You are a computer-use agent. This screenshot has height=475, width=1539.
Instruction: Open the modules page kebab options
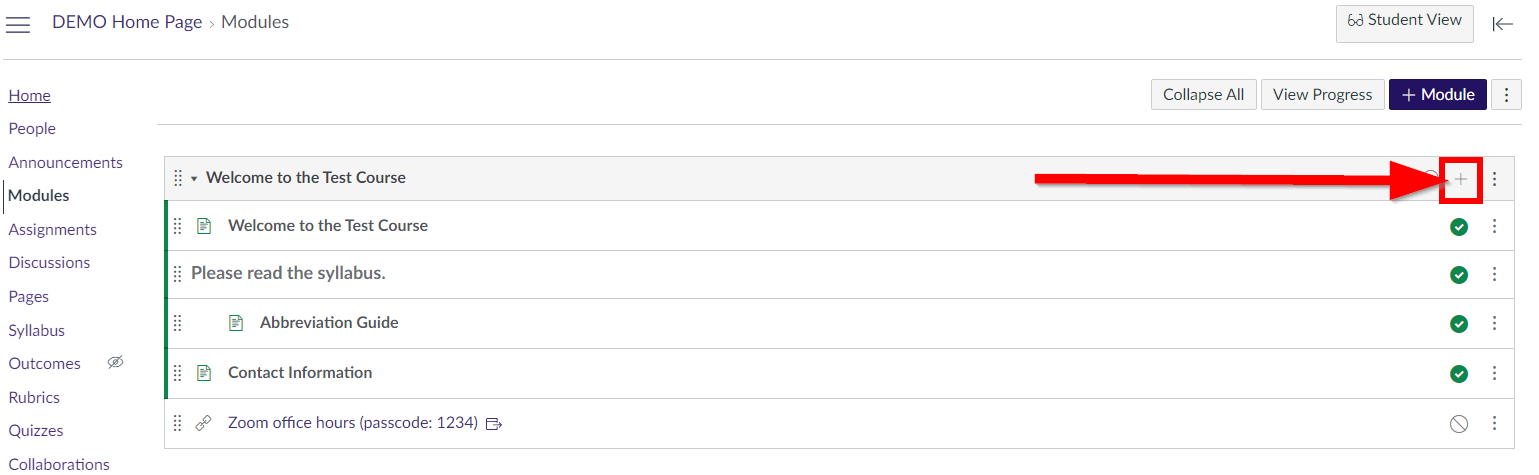pos(1506,95)
